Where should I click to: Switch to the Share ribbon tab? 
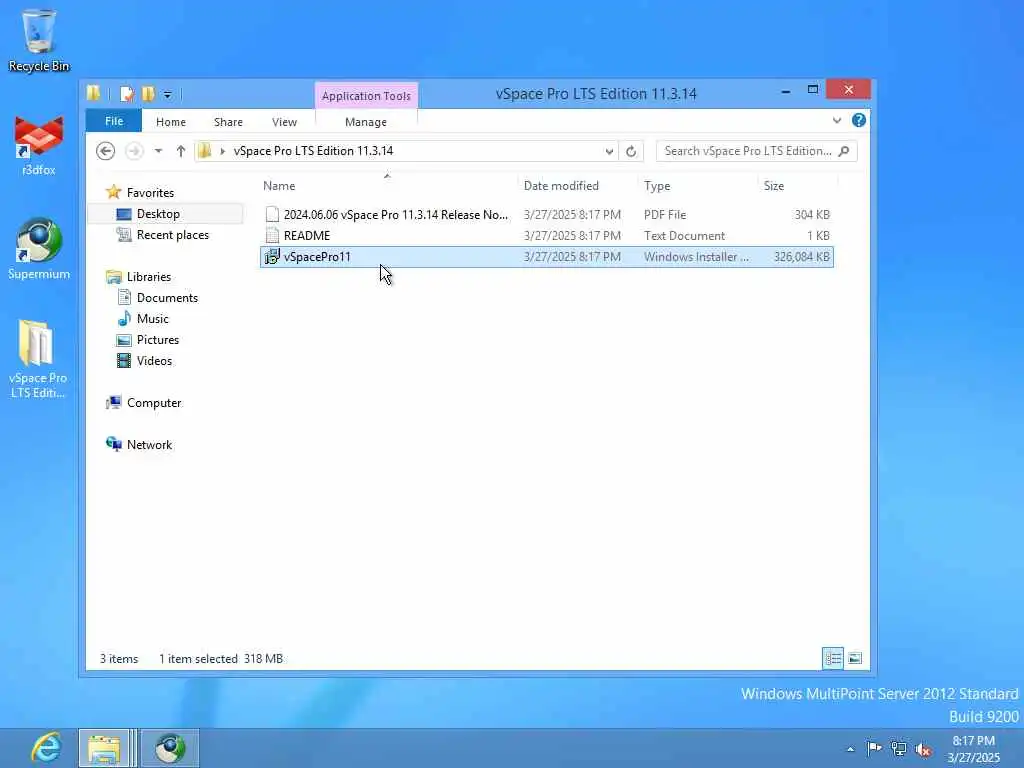click(228, 122)
